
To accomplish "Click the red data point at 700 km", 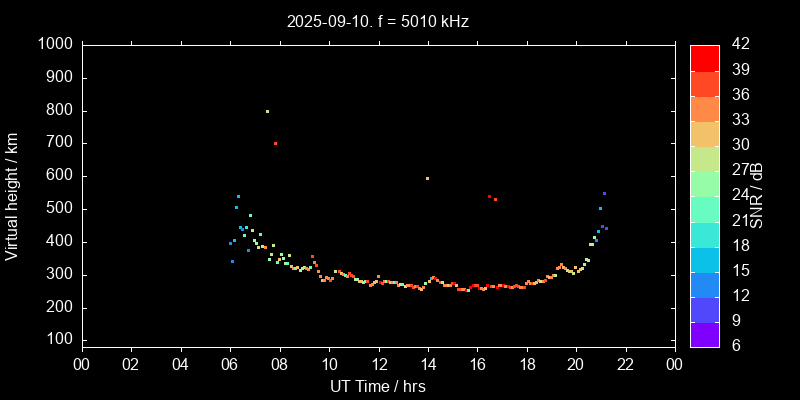I will tap(275, 144).
